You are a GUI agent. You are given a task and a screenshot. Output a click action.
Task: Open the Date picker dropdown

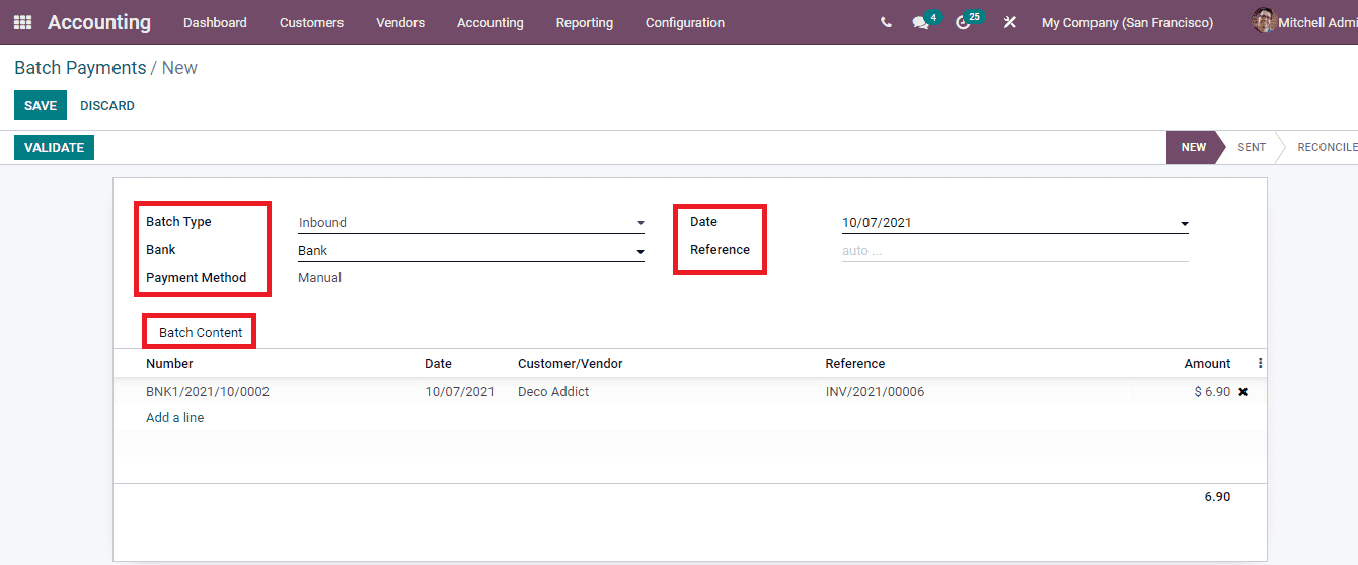click(x=1184, y=224)
